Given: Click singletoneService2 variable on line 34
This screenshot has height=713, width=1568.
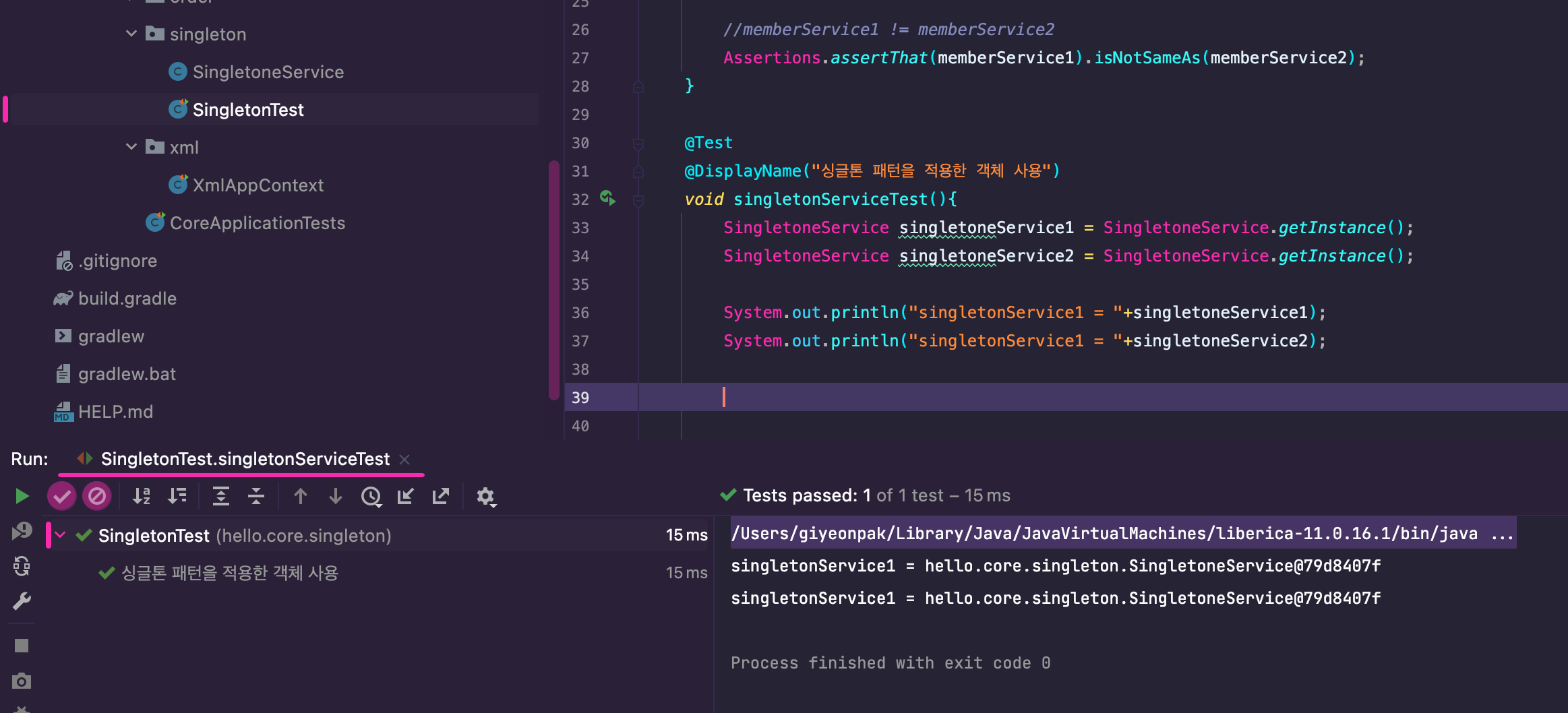Looking at the screenshot, I should coord(986,256).
